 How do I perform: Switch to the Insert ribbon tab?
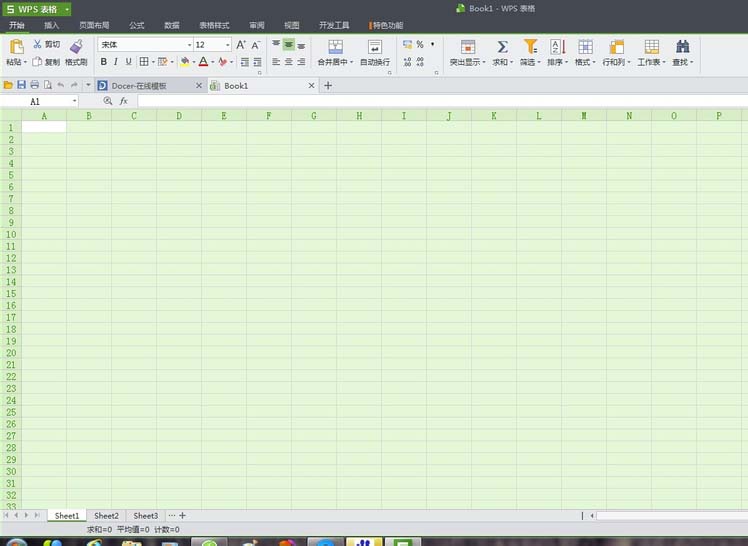click(52, 25)
